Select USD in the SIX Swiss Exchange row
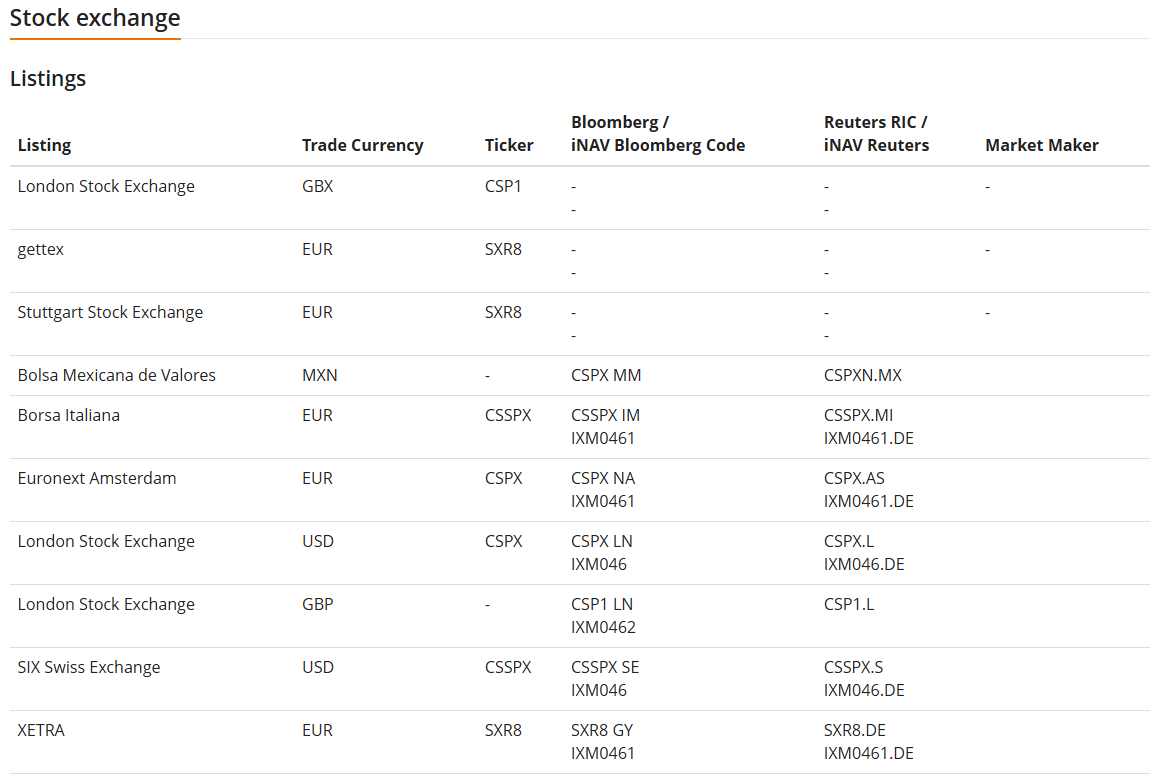 tap(318, 667)
